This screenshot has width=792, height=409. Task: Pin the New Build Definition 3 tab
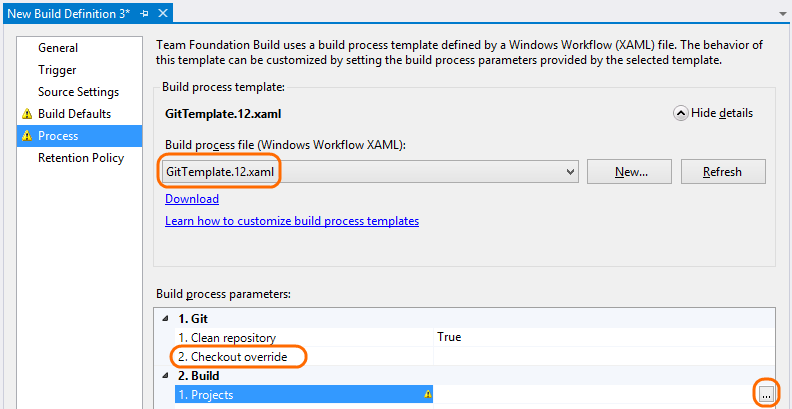pyautogui.click(x=146, y=12)
